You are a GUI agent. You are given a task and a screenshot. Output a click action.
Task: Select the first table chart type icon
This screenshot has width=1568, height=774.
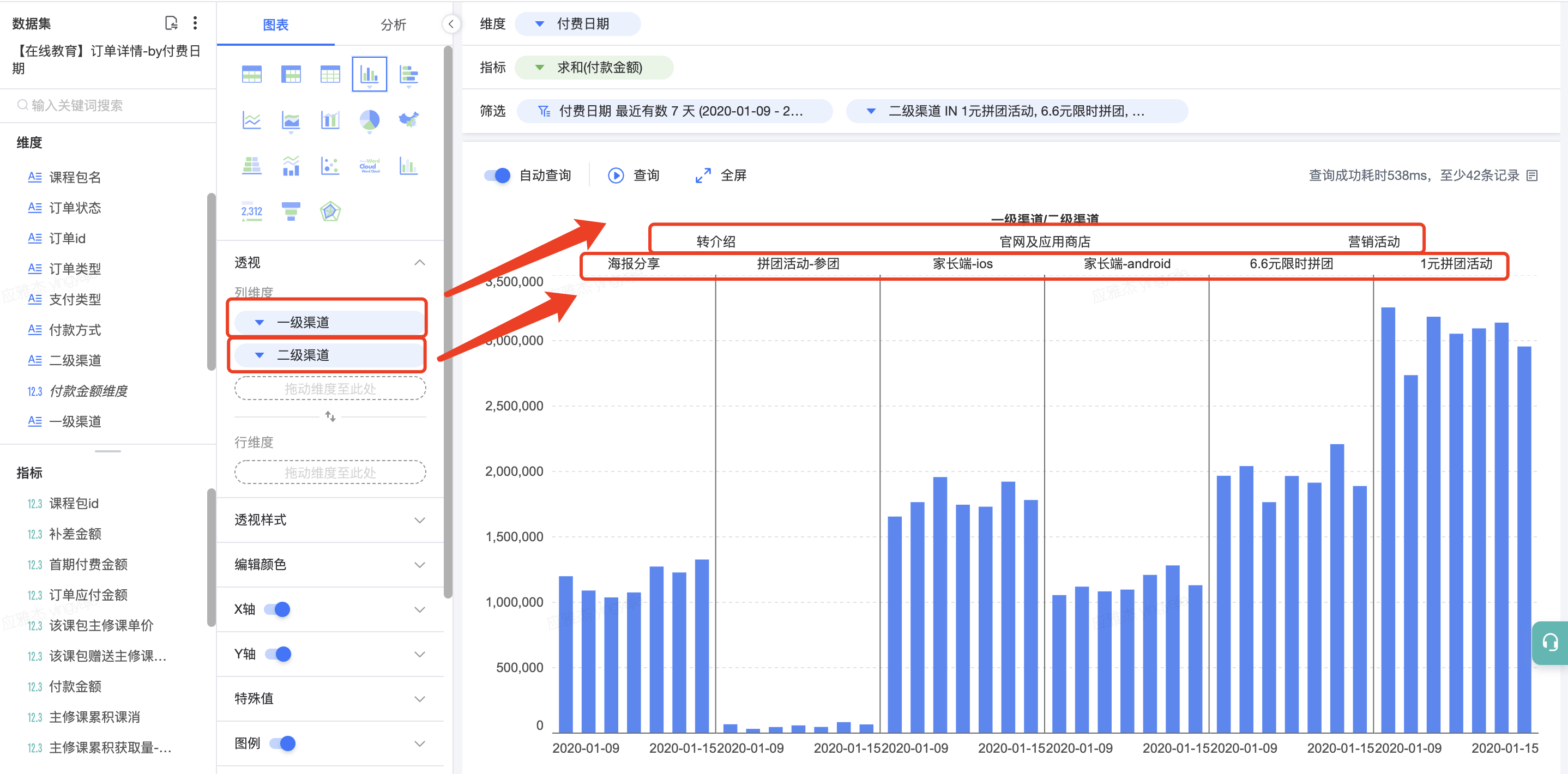(251, 74)
